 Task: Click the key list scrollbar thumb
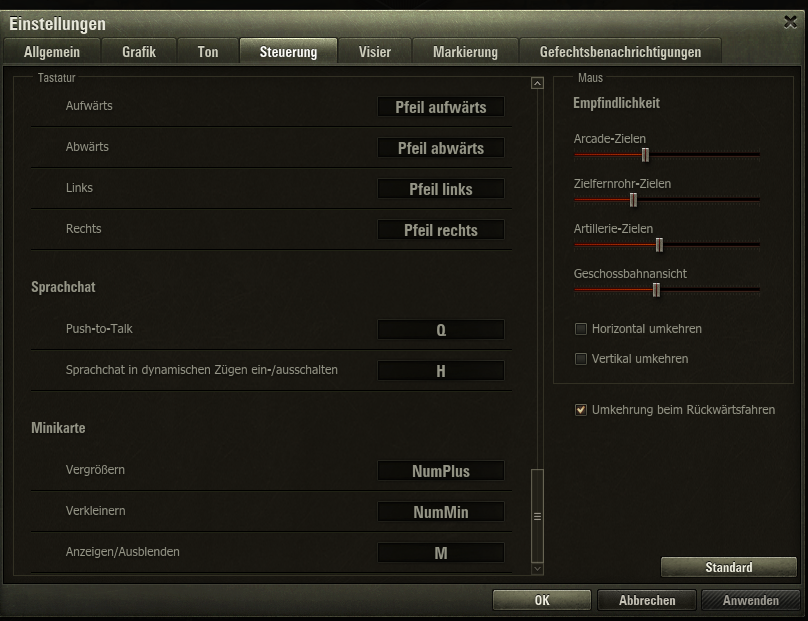(537, 515)
